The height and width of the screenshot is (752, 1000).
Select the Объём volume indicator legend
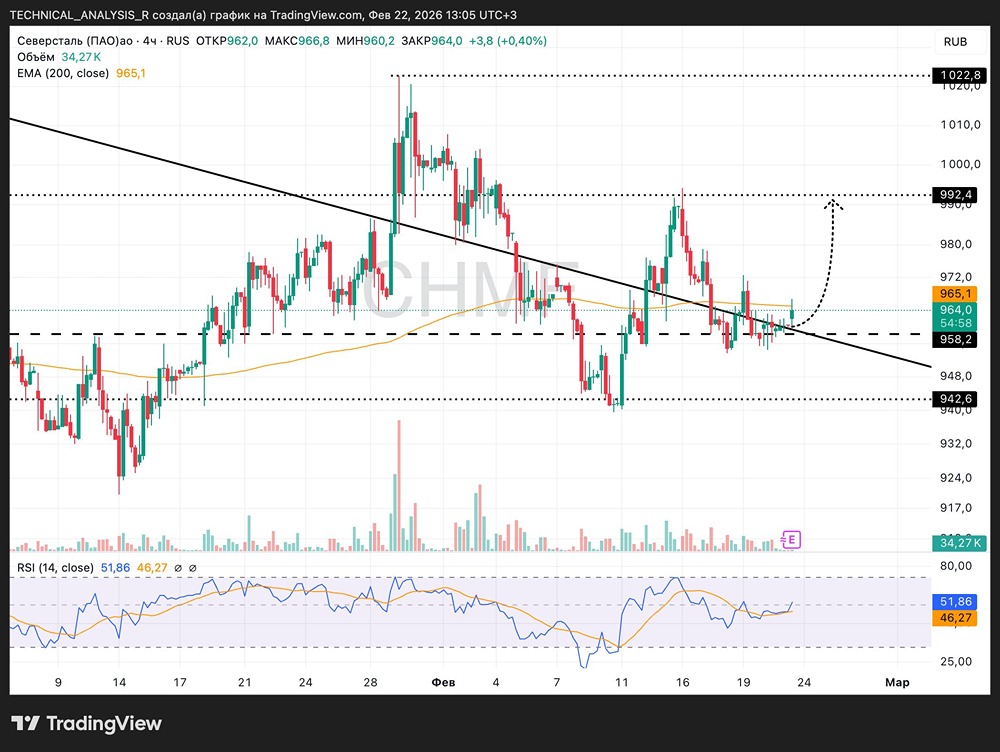pyautogui.click(x=36, y=57)
